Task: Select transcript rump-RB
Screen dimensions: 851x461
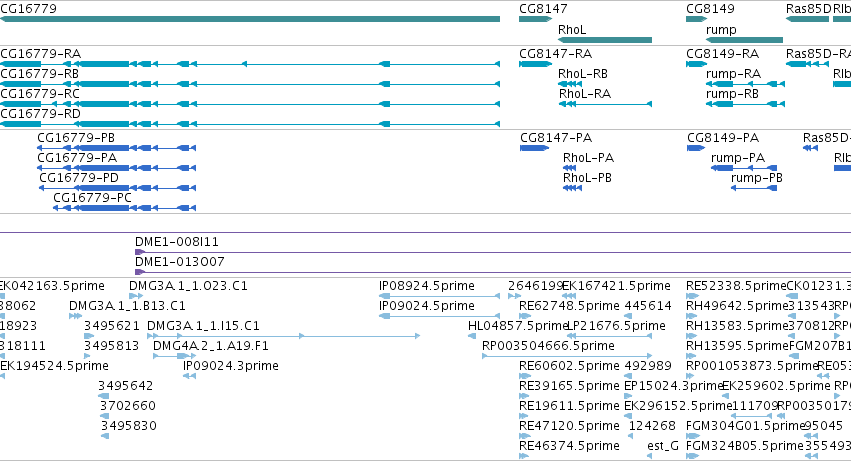Action: (745, 104)
